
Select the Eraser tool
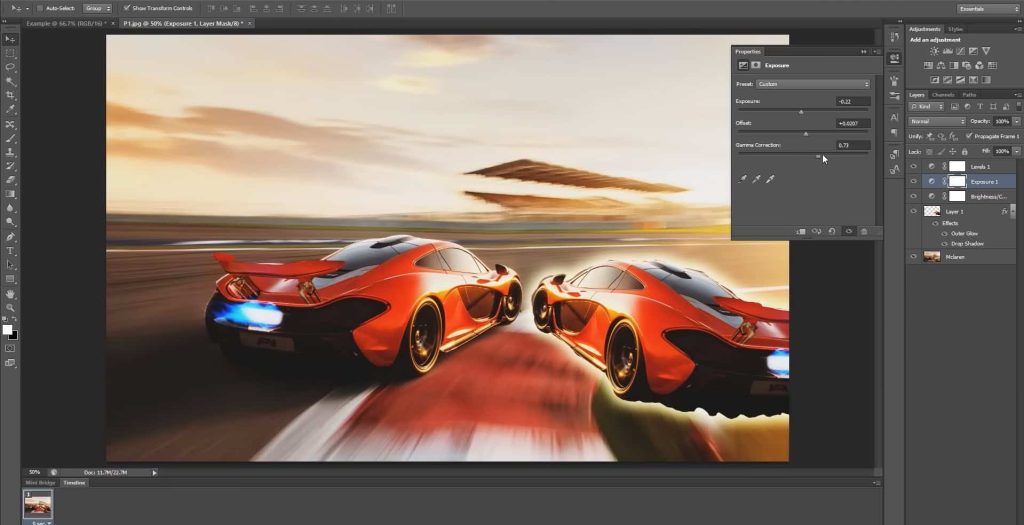click(x=10, y=180)
